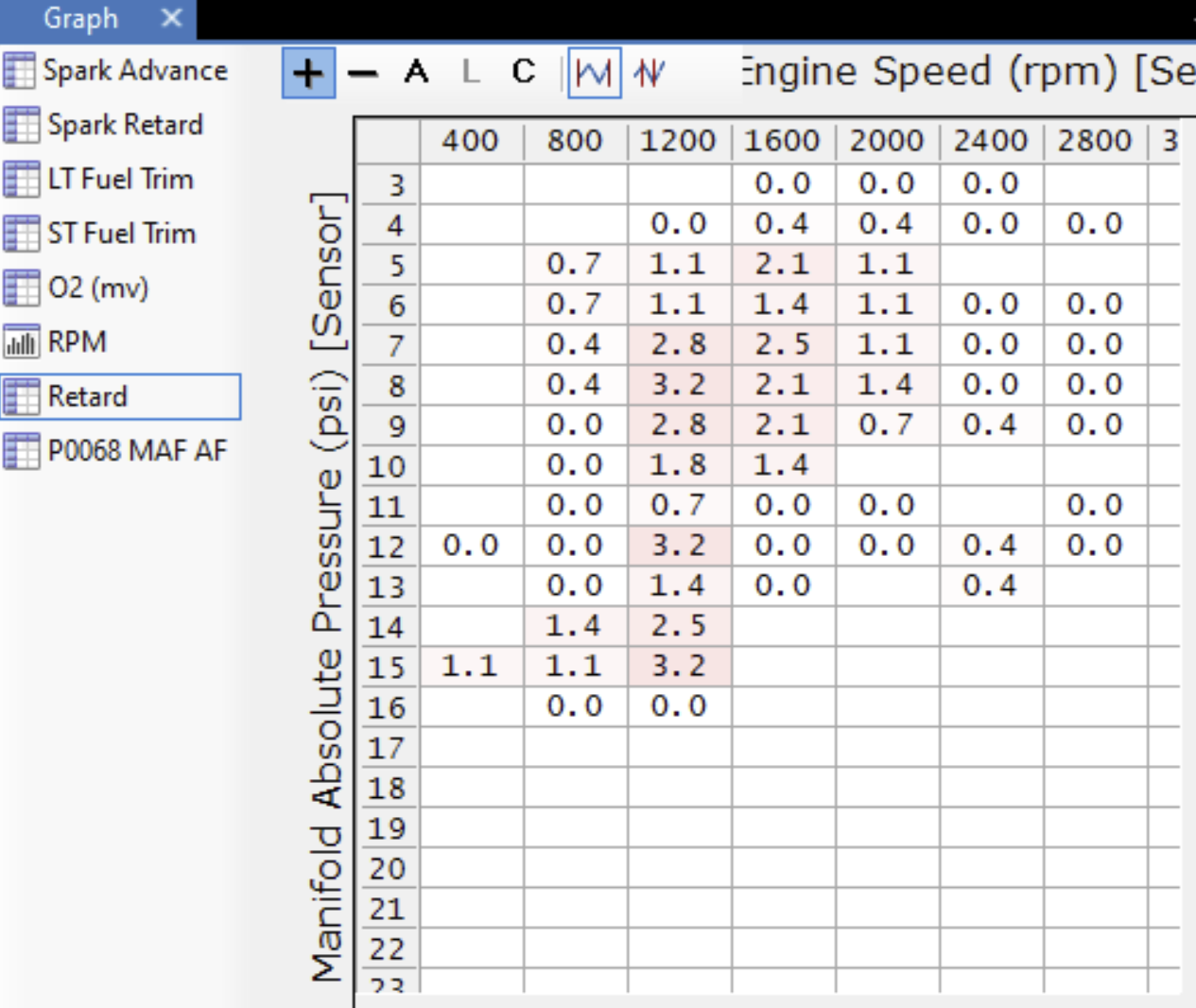Click cell 2.8 at 7 psi, 1200 rpm
The width and height of the screenshot is (1196, 1008).
pyautogui.click(x=679, y=344)
